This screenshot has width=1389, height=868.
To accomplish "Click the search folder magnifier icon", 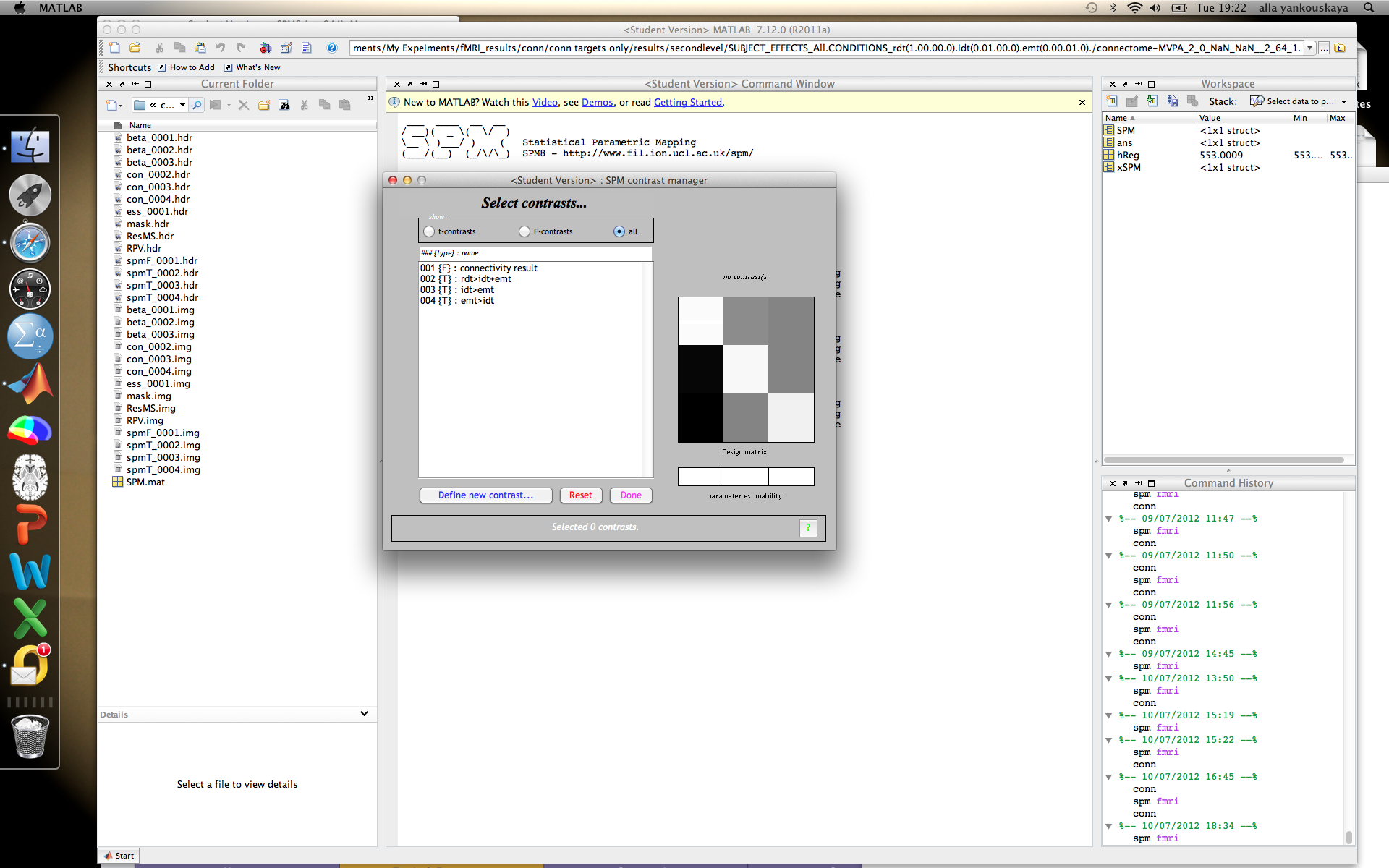I will pos(197,105).
